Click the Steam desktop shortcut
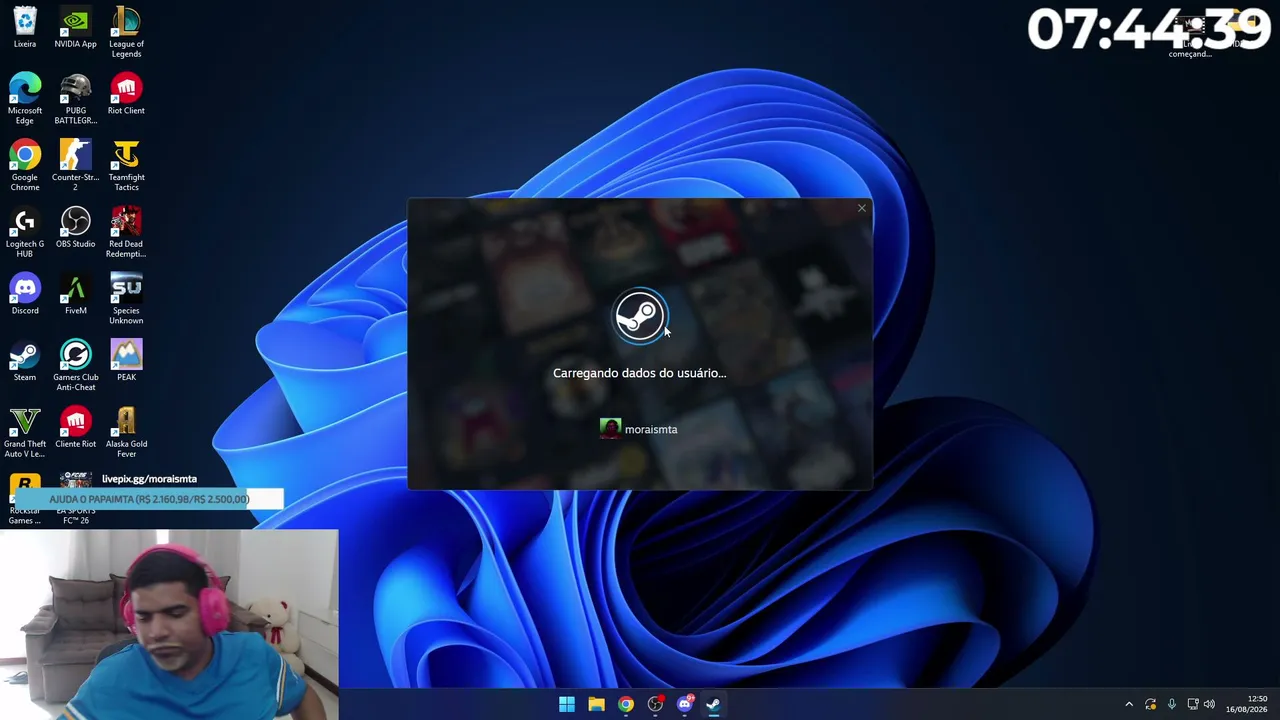Image resolution: width=1280 pixels, height=720 pixels. click(x=25, y=361)
